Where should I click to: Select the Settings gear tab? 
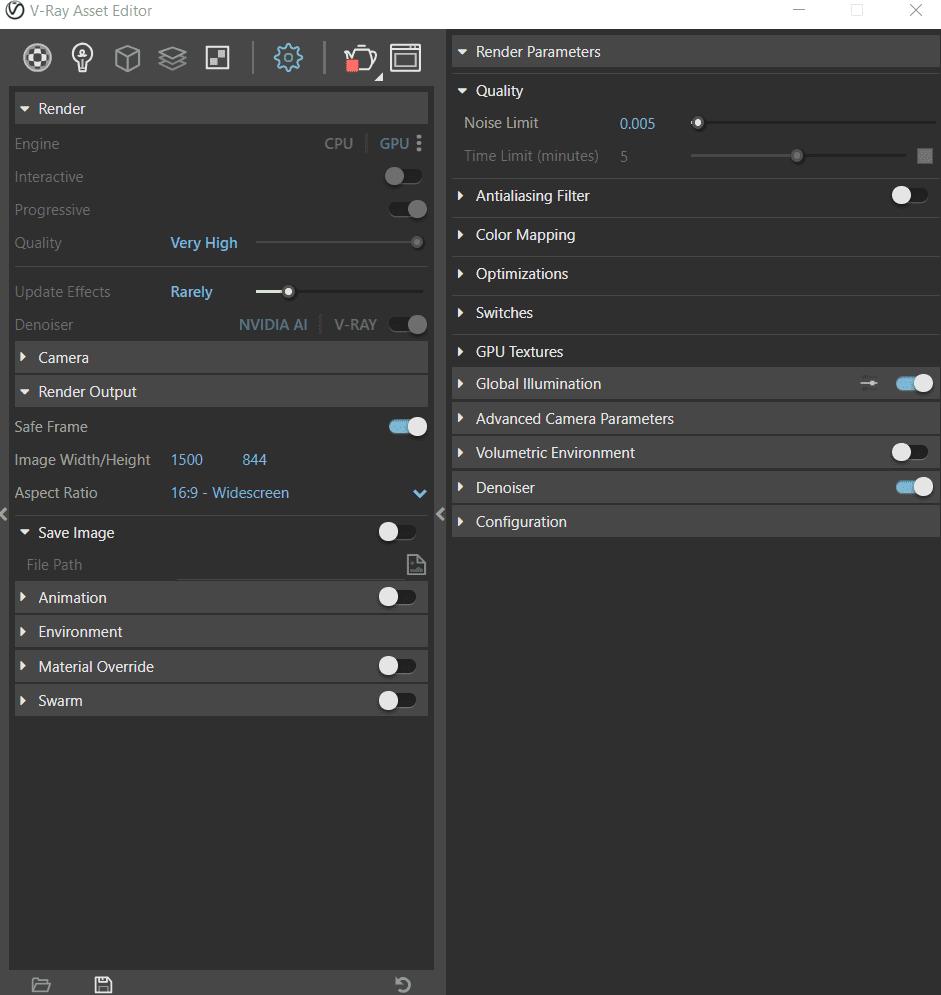(288, 58)
